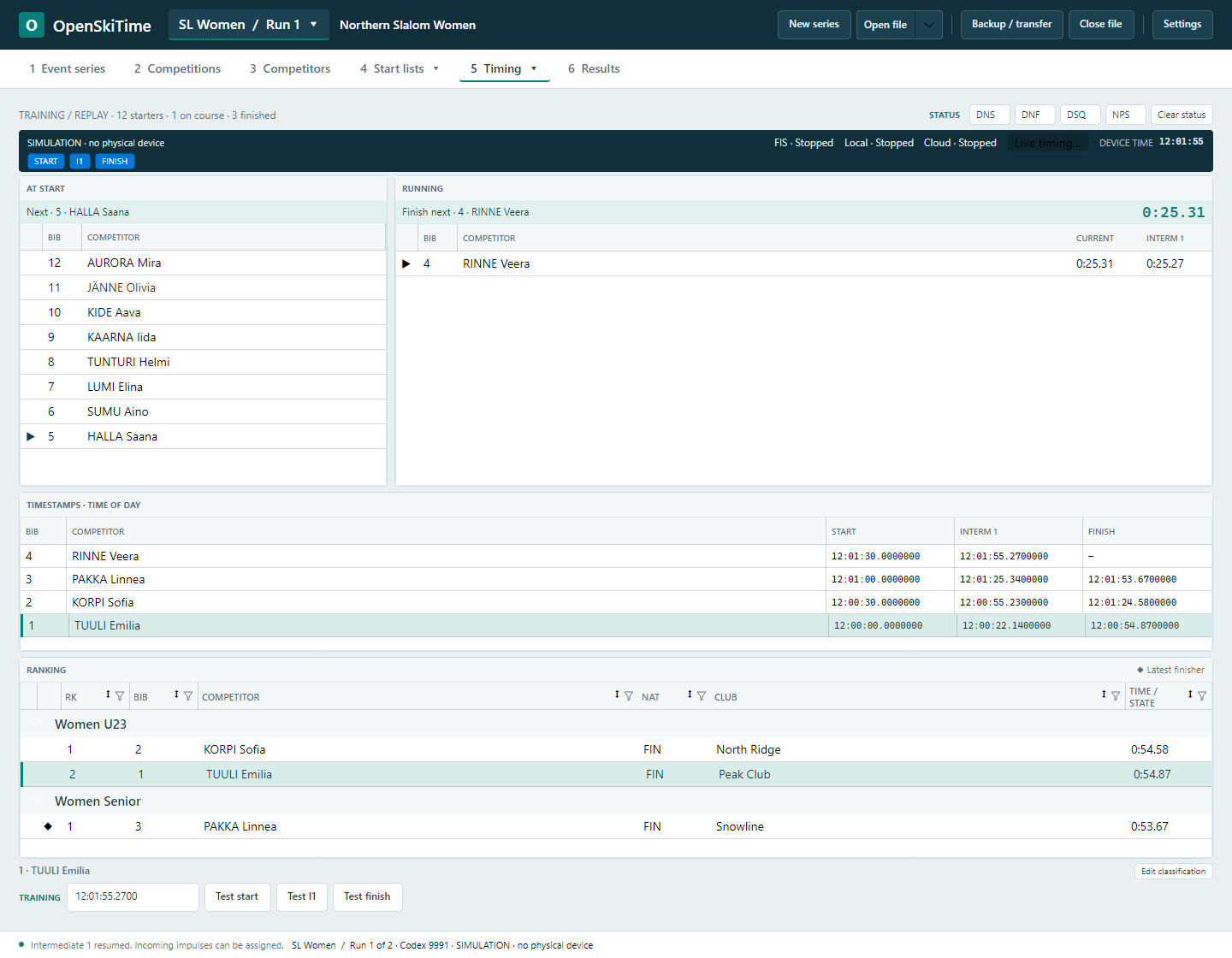The height and width of the screenshot is (958, 1232).
Task: Expand the Open file dropdown arrow
Action: click(x=928, y=25)
